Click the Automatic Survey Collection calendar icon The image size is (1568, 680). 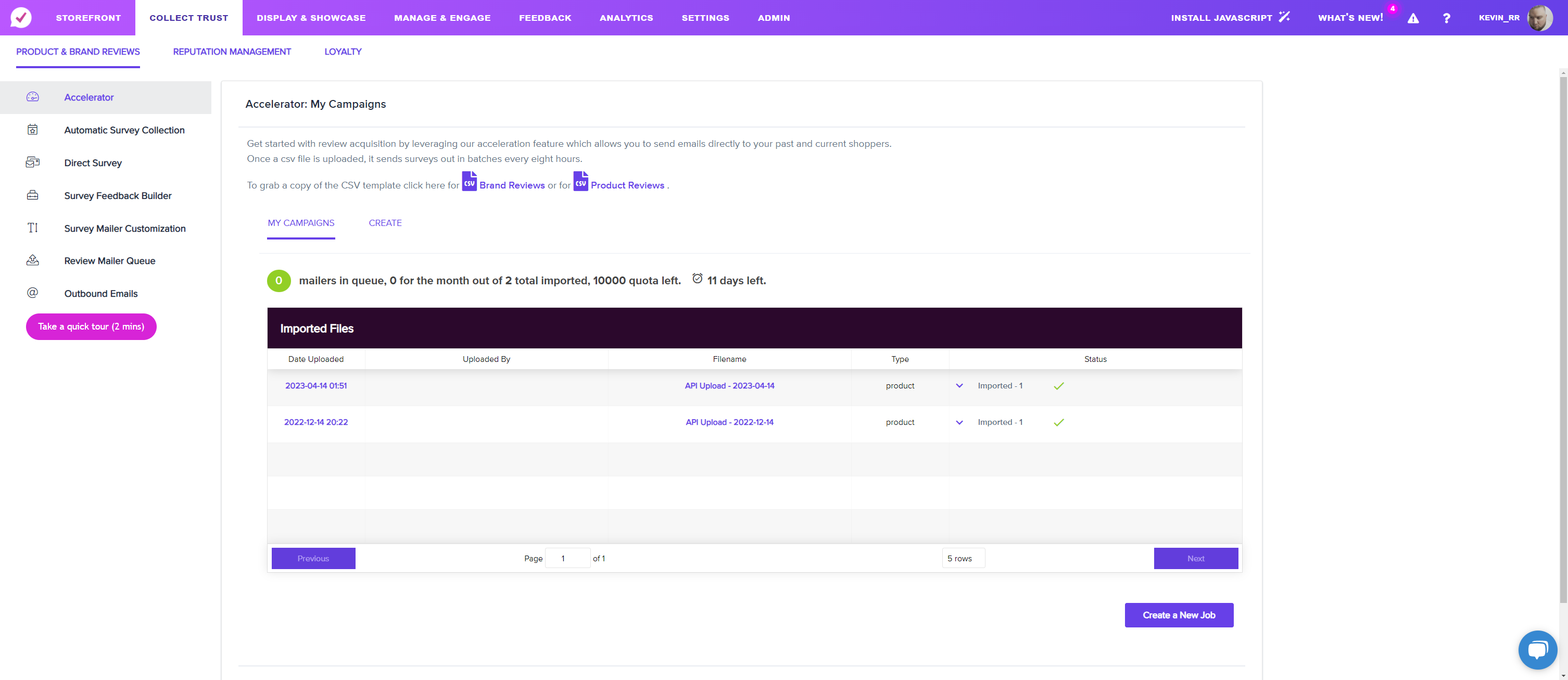pos(33,130)
